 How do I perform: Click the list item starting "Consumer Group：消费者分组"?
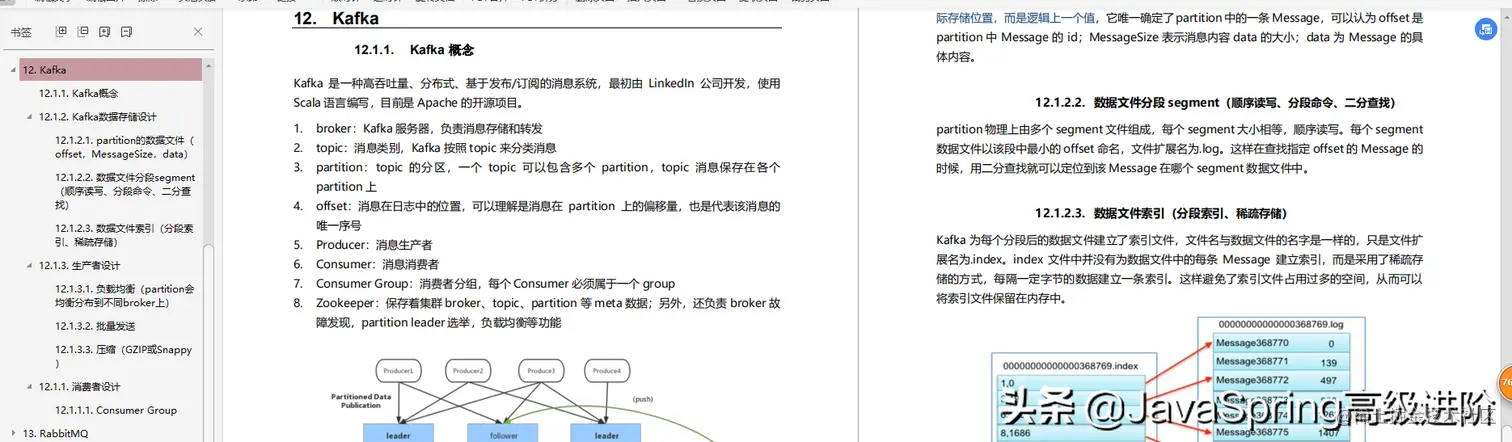[495, 283]
